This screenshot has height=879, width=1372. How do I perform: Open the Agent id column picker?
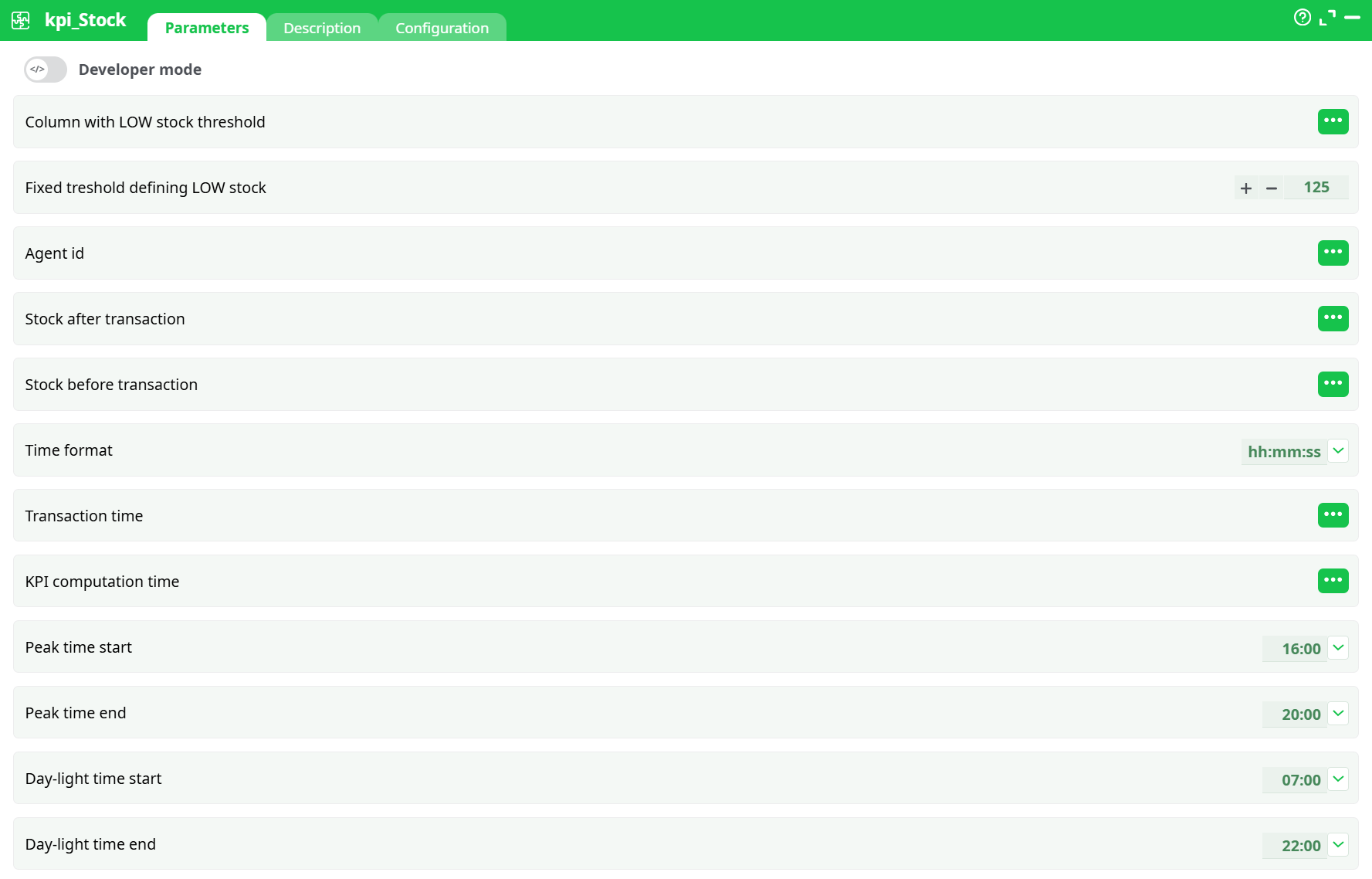[x=1333, y=253]
